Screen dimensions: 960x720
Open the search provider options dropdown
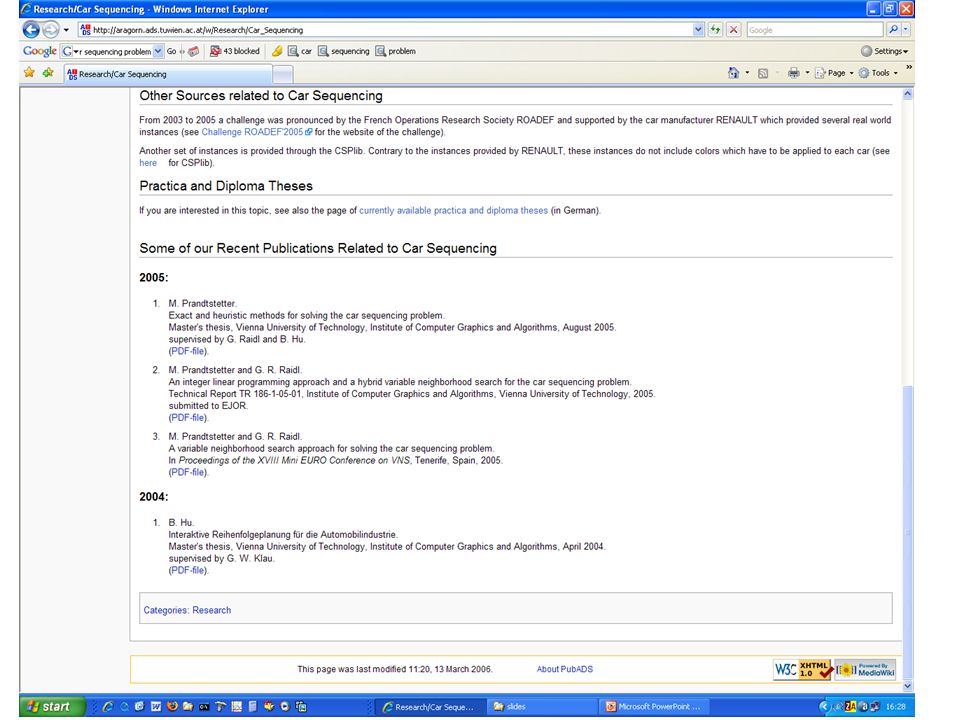(906, 29)
